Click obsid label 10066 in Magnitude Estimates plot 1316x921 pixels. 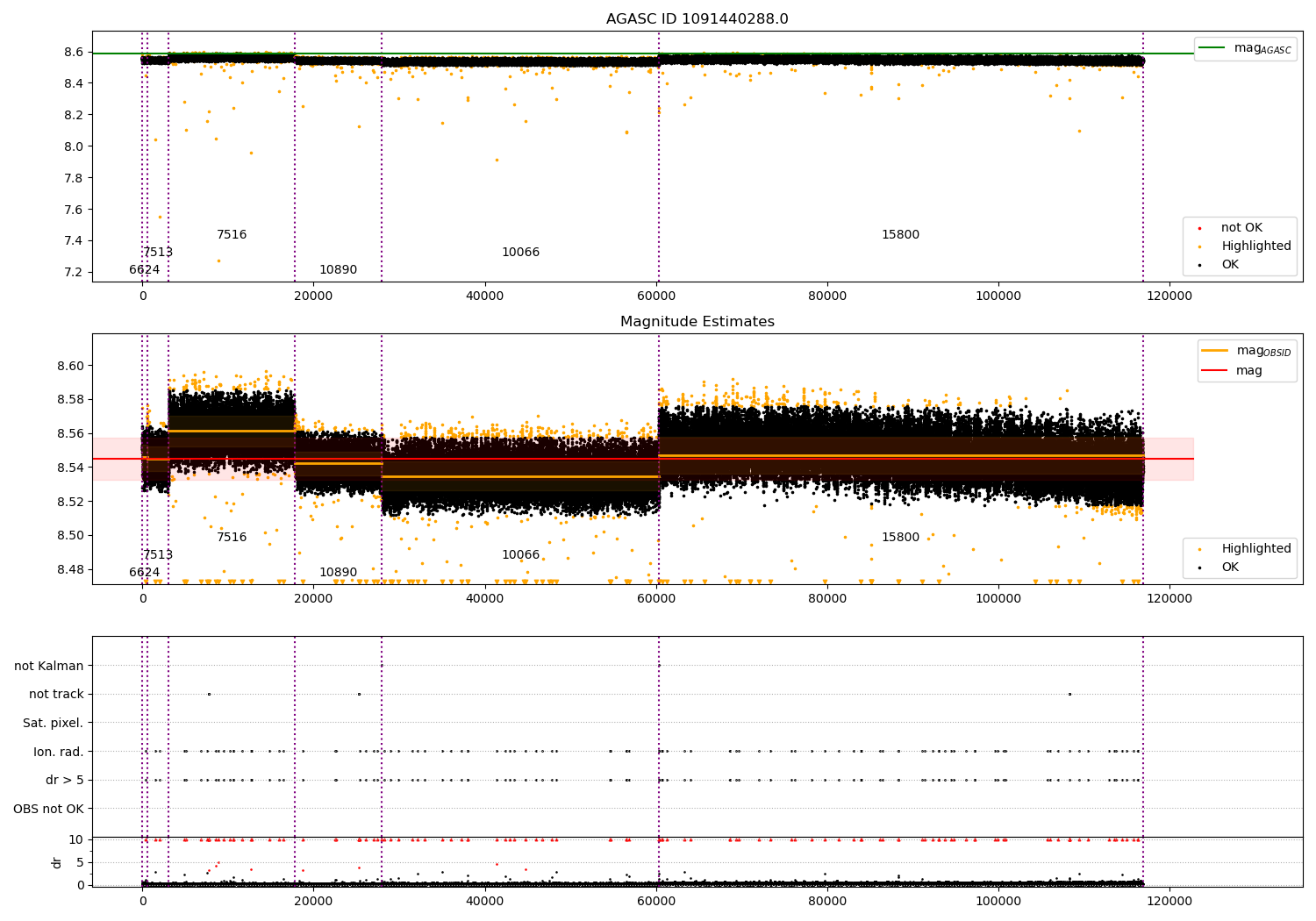point(520,555)
